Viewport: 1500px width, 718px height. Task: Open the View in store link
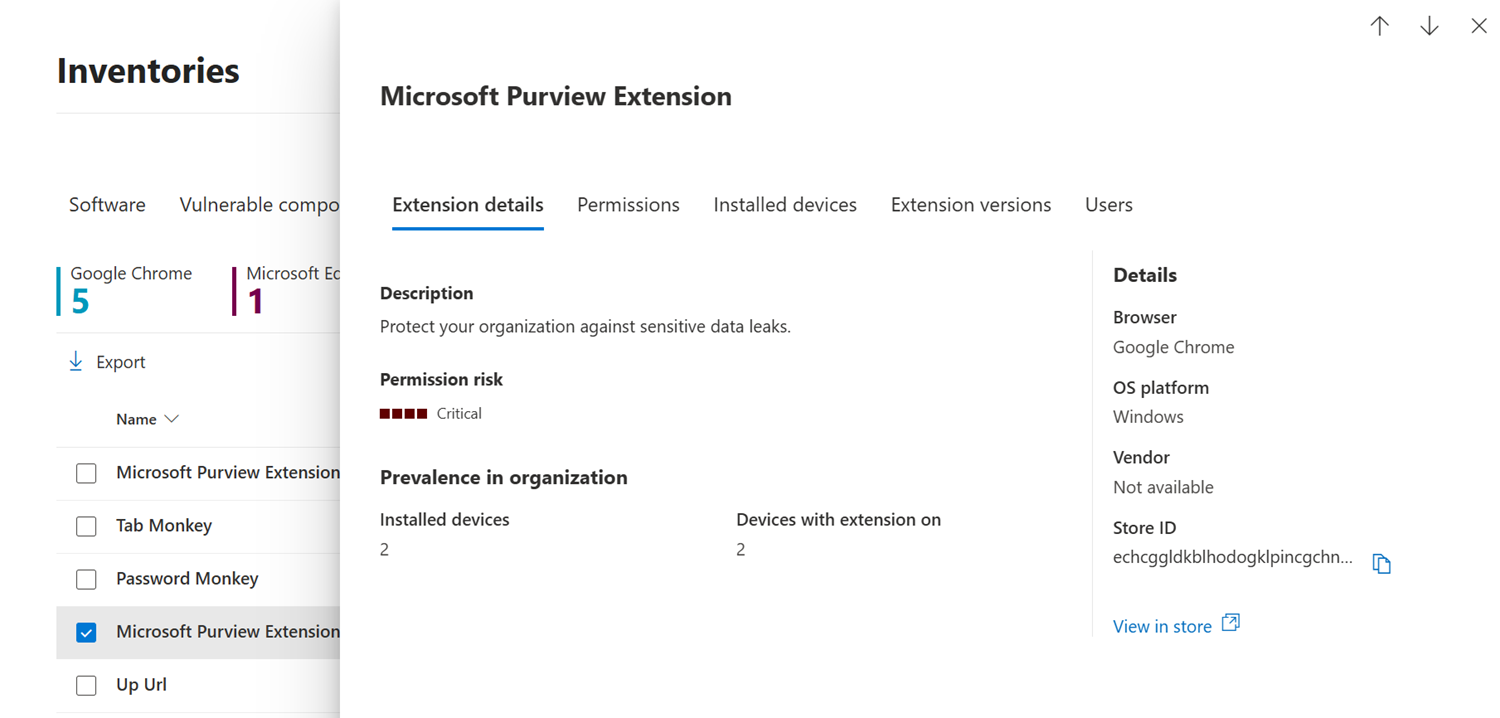[x=1162, y=626]
